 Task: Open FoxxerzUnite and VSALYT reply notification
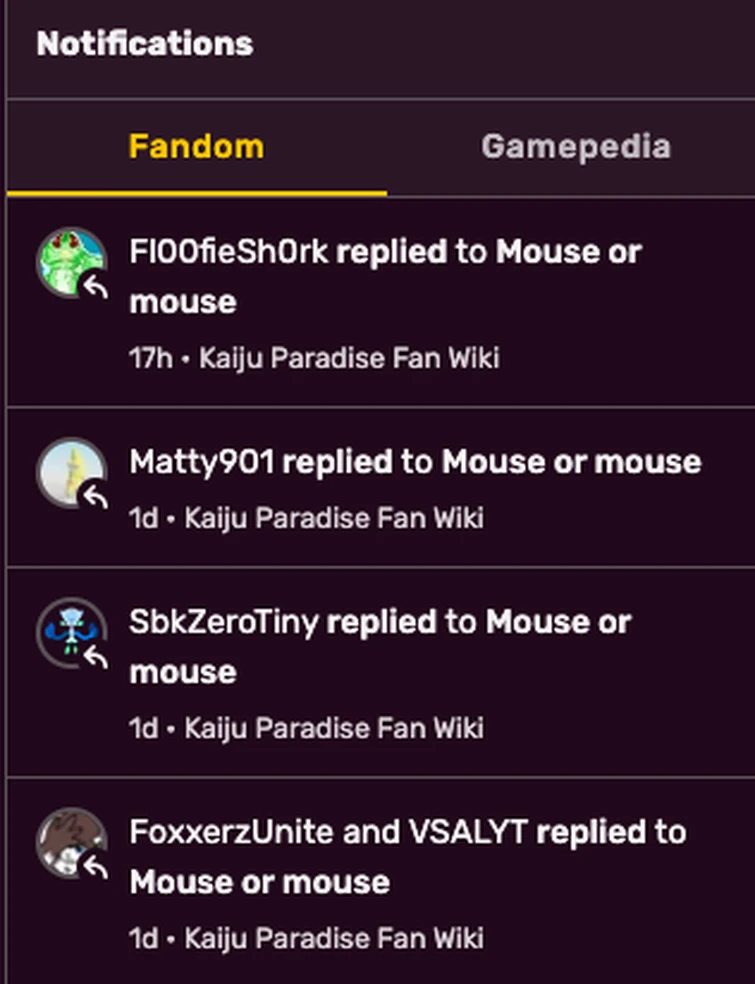(x=407, y=856)
